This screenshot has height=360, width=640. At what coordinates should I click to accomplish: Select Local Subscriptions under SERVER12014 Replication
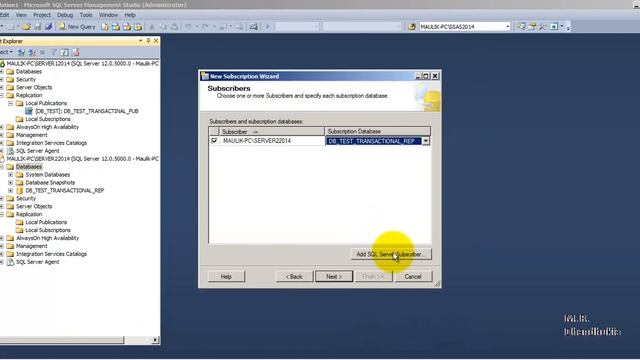coord(48,119)
